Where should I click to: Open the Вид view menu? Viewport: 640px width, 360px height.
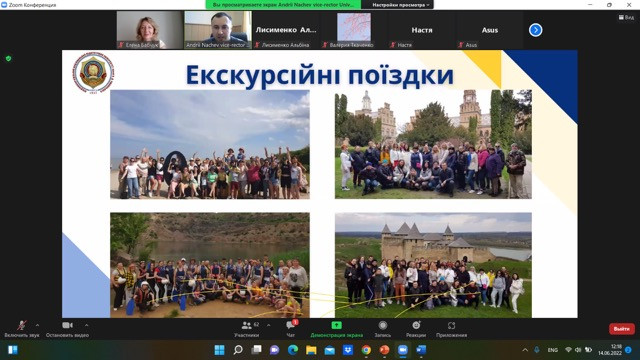(x=626, y=17)
